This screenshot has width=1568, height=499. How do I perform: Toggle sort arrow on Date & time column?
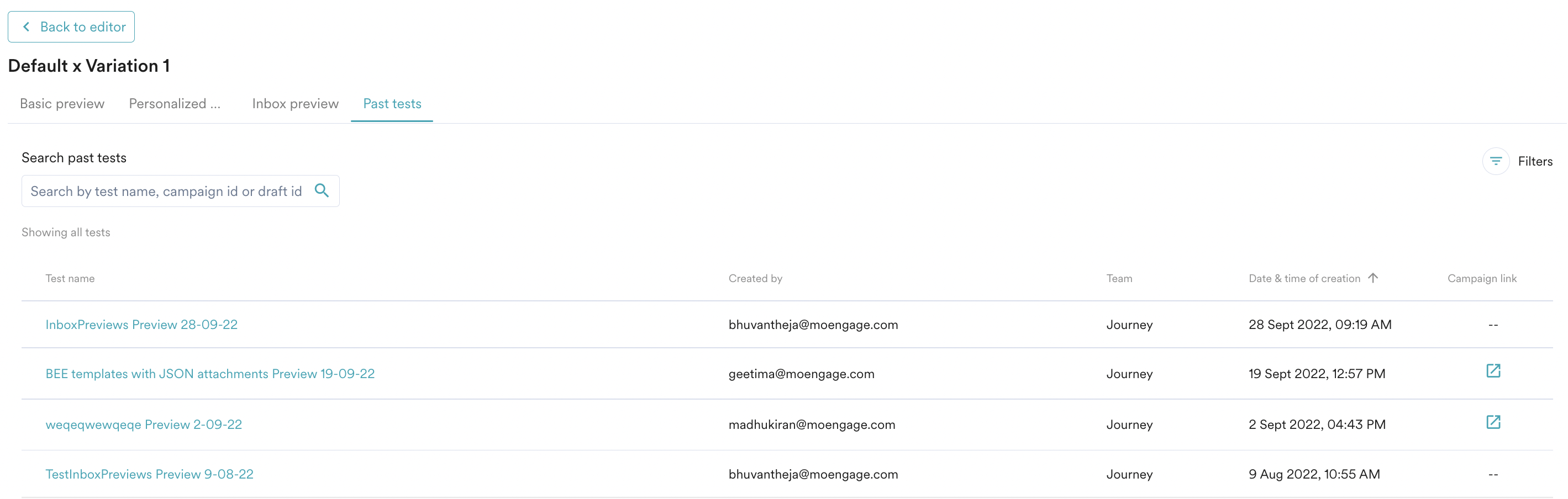pos(1372,278)
